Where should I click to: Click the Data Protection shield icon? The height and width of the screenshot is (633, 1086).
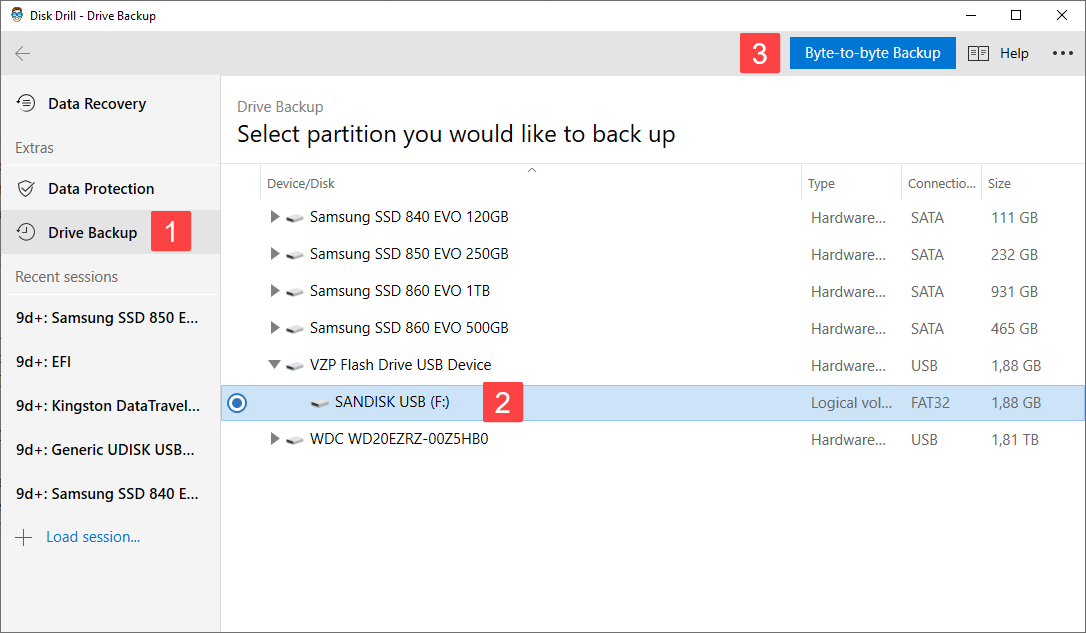(27, 189)
